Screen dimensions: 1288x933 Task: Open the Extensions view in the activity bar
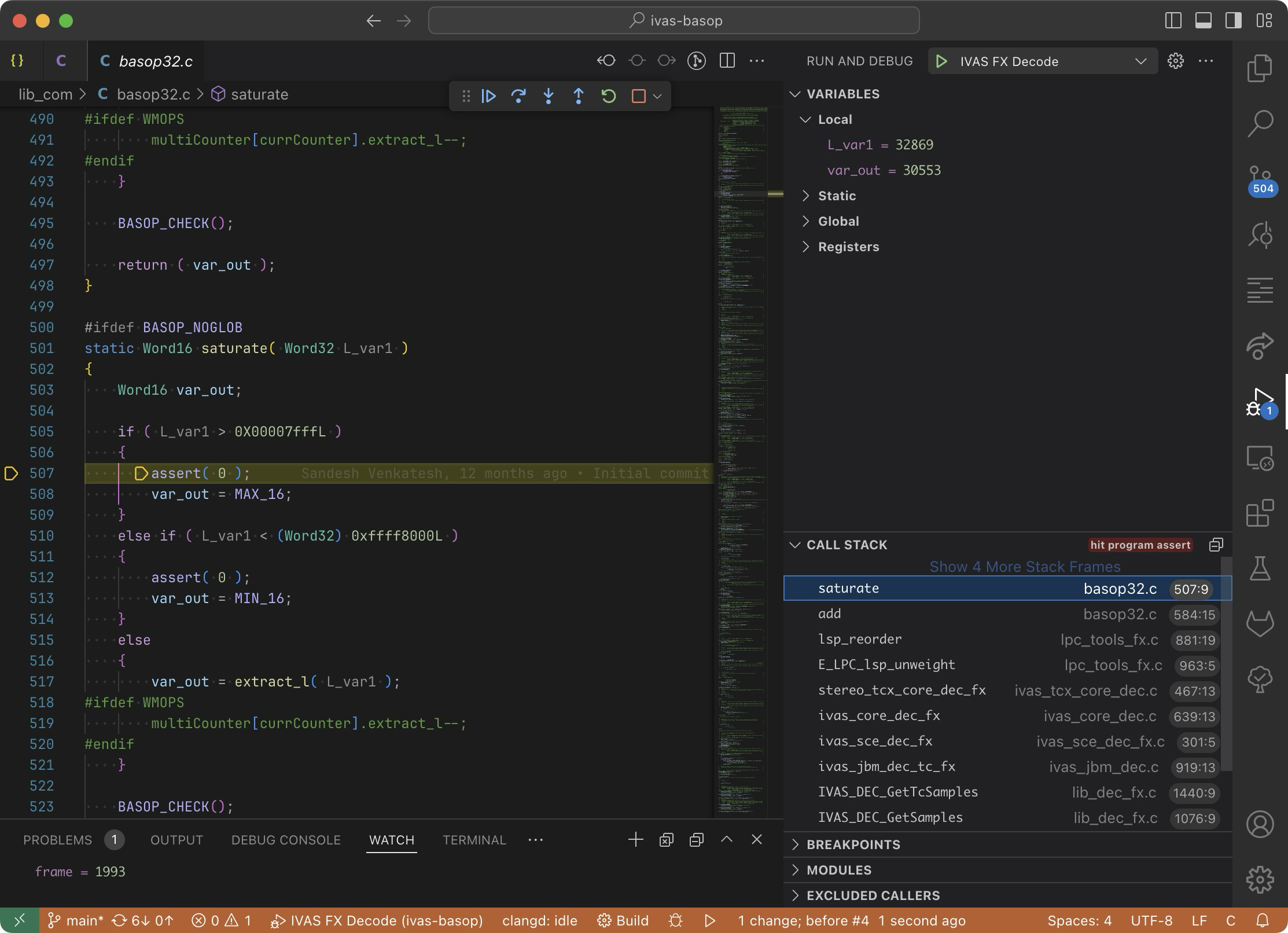point(1260,513)
